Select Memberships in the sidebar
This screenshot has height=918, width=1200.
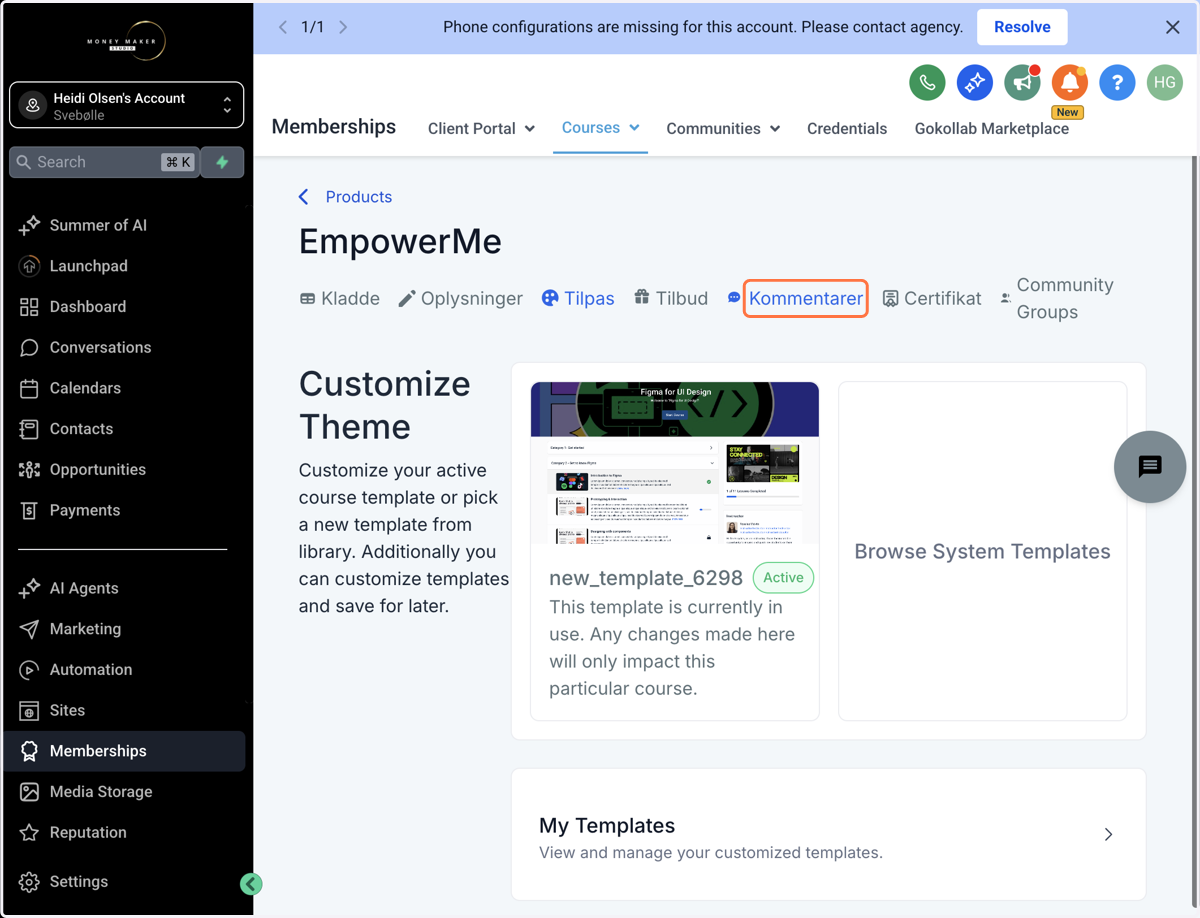click(127, 751)
